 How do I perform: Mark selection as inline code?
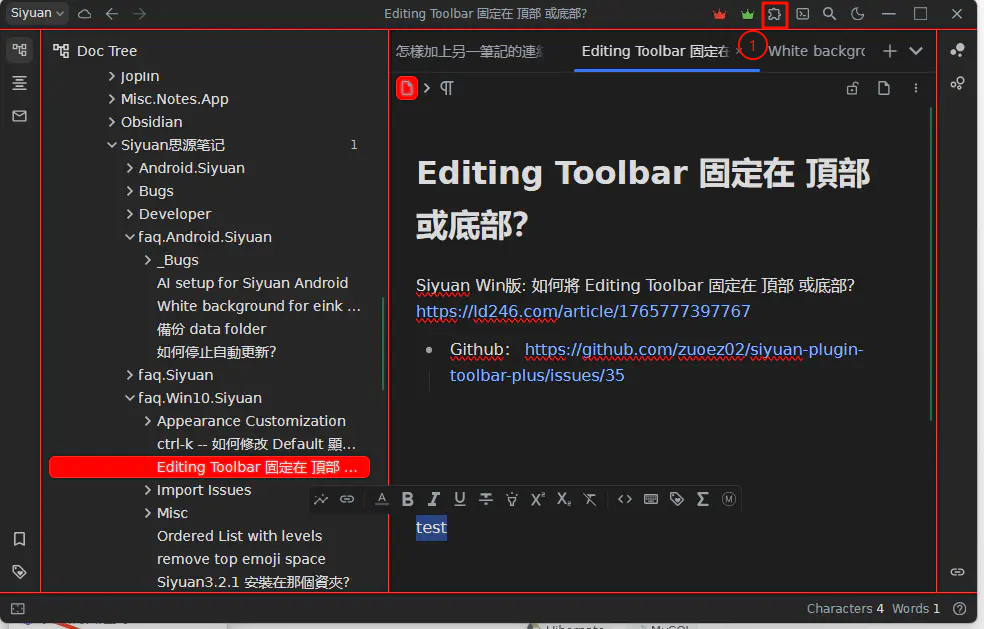(x=624, y=499)
